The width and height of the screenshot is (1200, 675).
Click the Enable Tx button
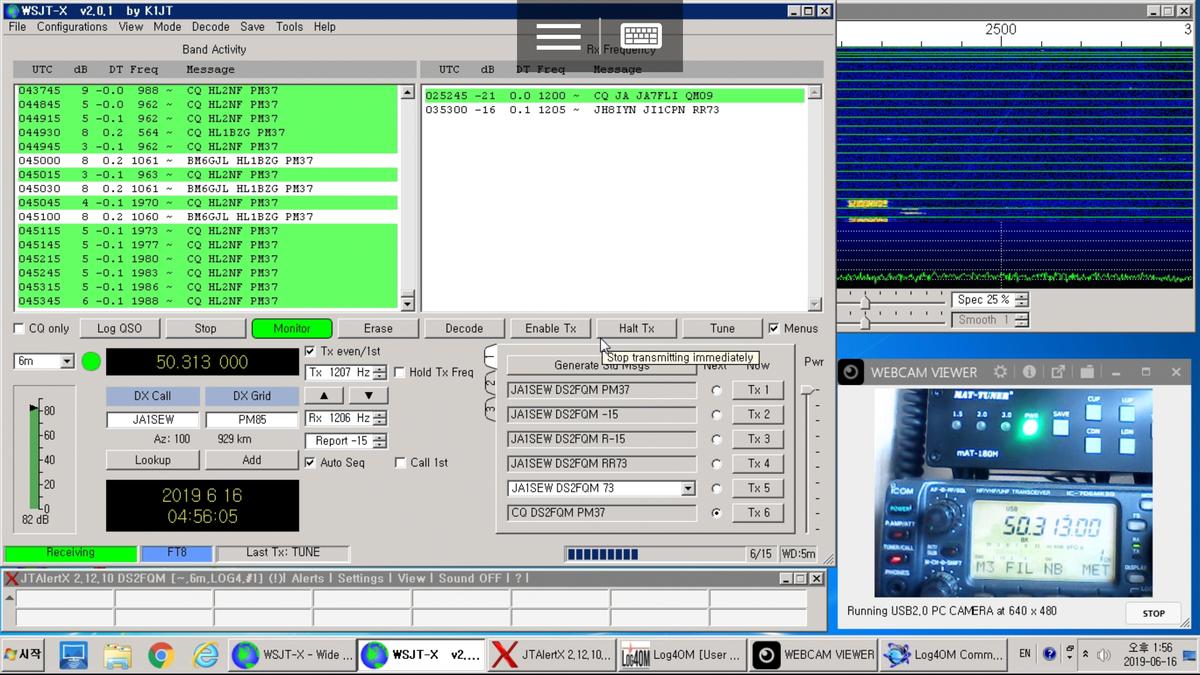click(x=550, y=328)
